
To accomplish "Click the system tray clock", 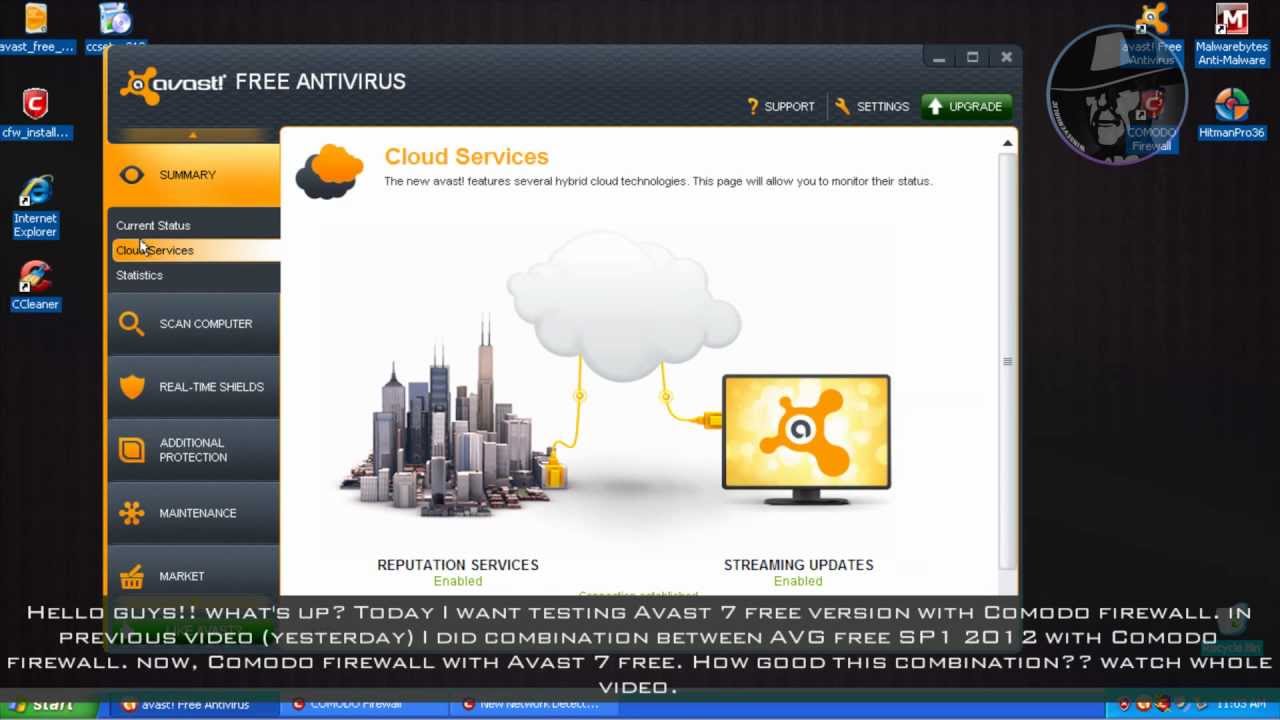I will (1240, 705).
